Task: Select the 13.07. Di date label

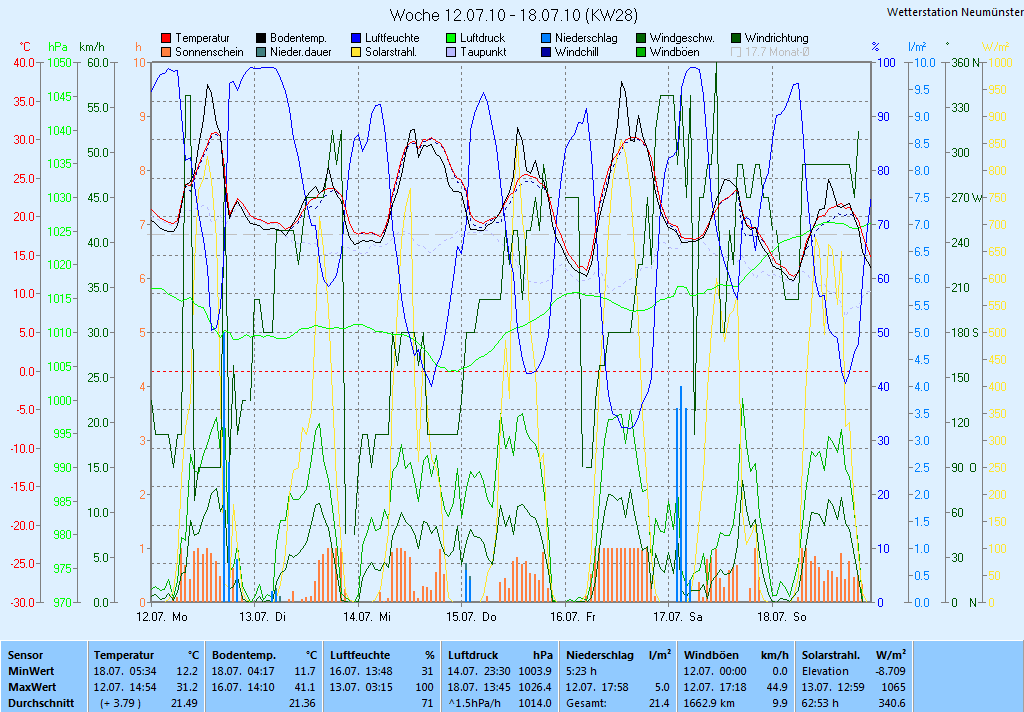Action: pyautogui.click(x=262, y=617)
